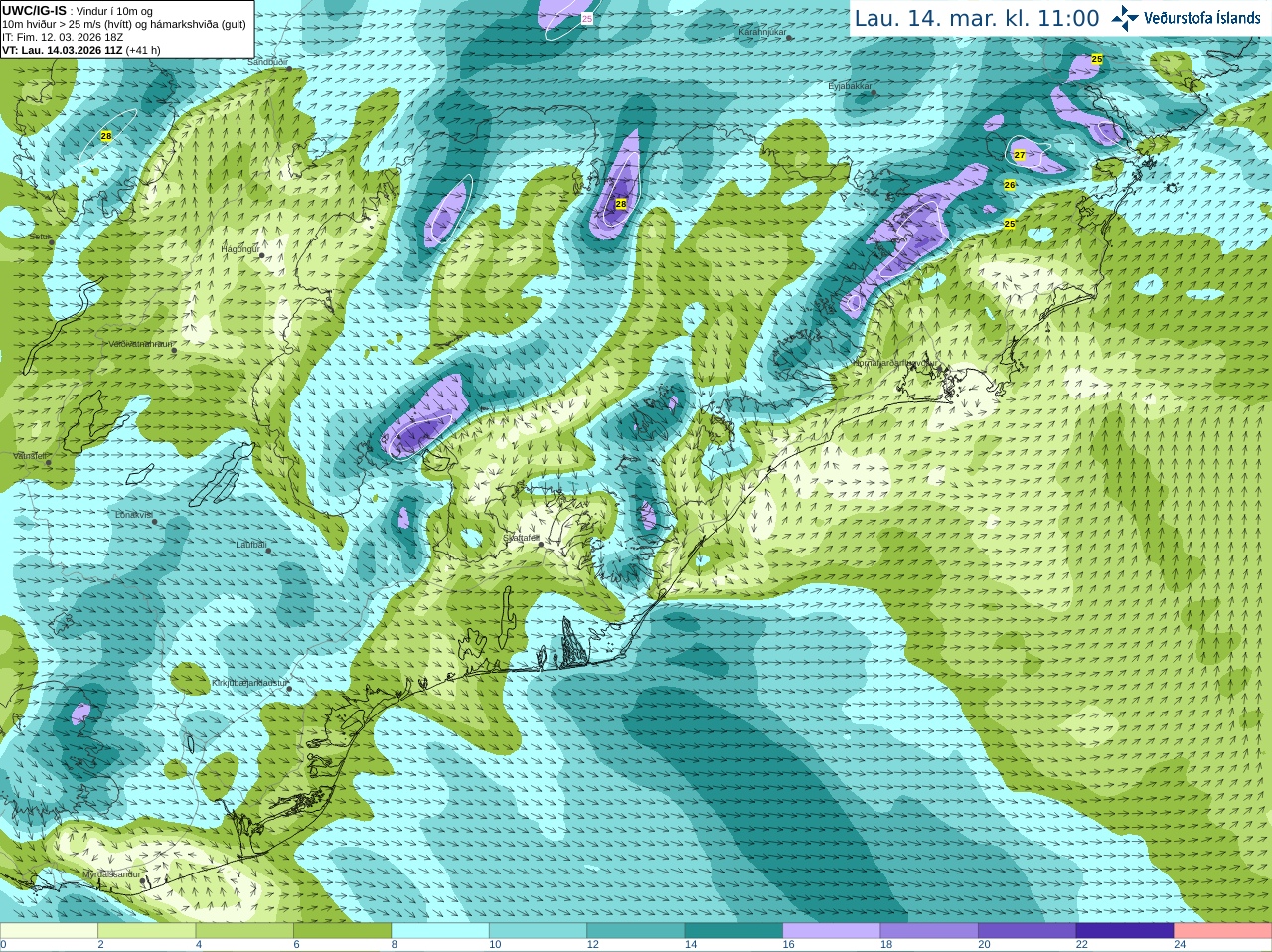Click the 'VT: Lau. 14.03.2026 11Z' line

[x=63, y=50]
